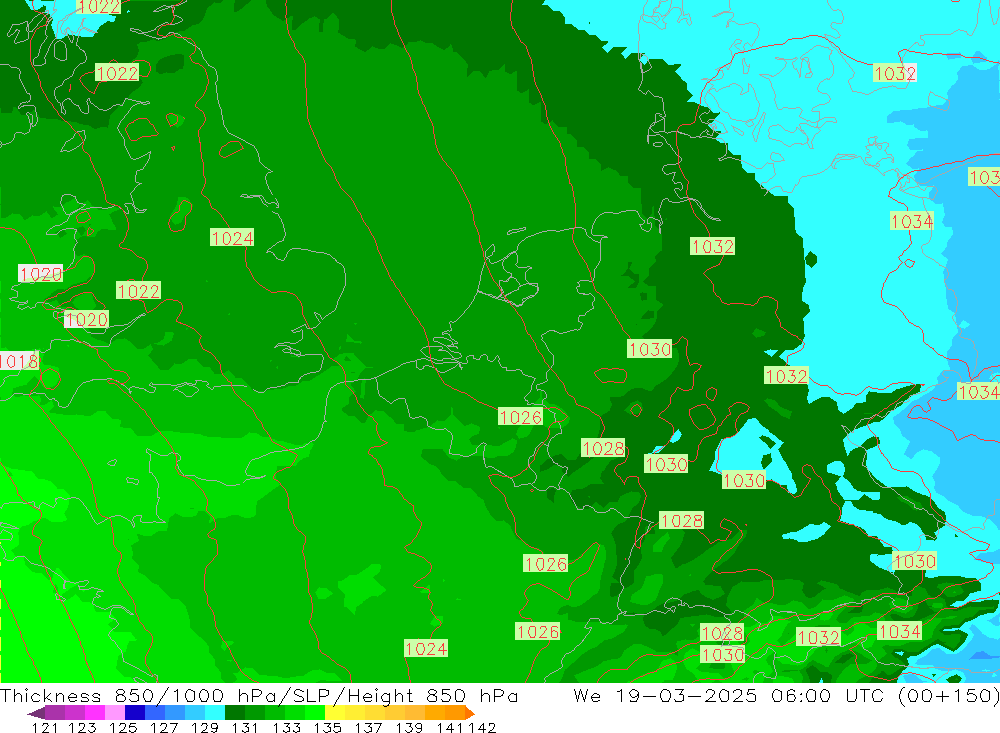Click the legend value 133
The height and width of the screenshot is (733, 1000).
(x=286, y=727)
